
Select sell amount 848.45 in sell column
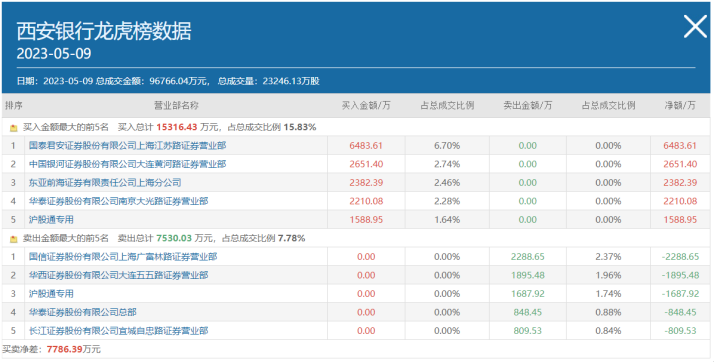527,312
